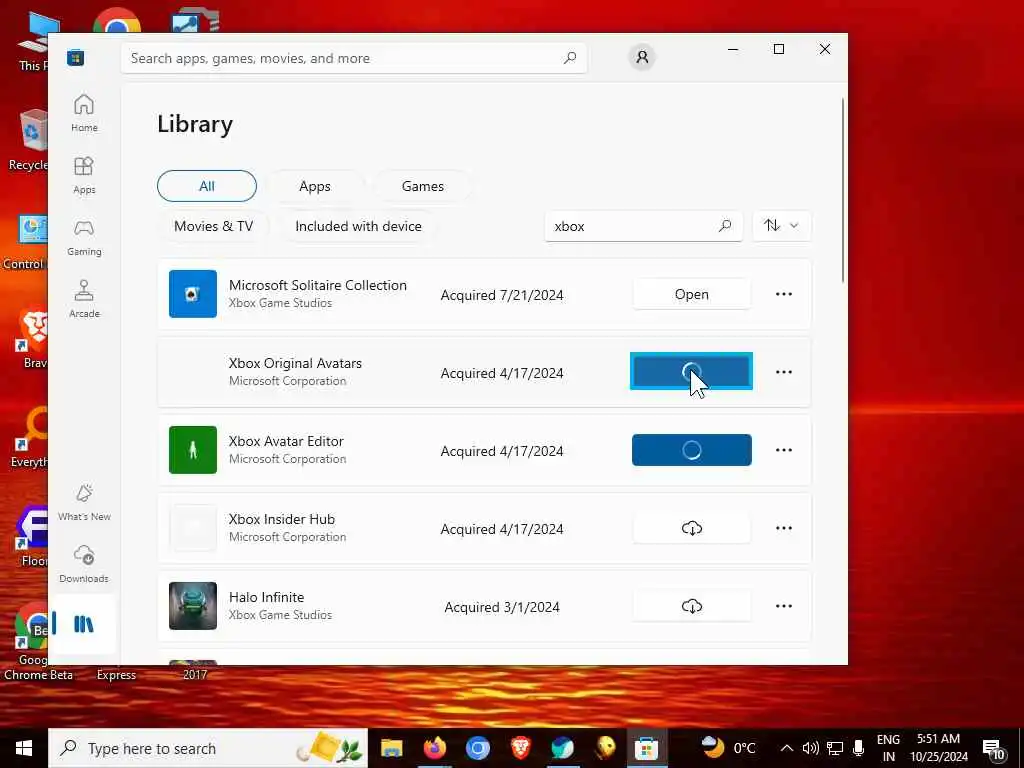Go to the Apps section in the sidebar
1024x768 pixels.
(84, 175)
